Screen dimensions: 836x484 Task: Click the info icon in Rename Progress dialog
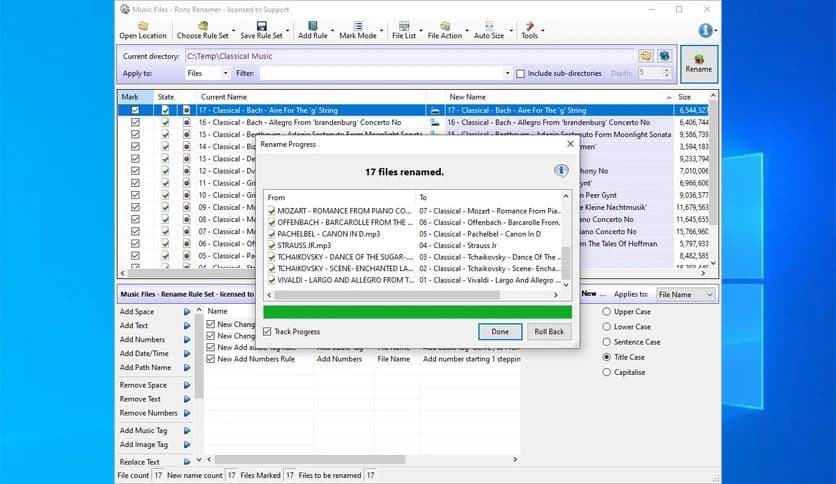pos(561,171)
